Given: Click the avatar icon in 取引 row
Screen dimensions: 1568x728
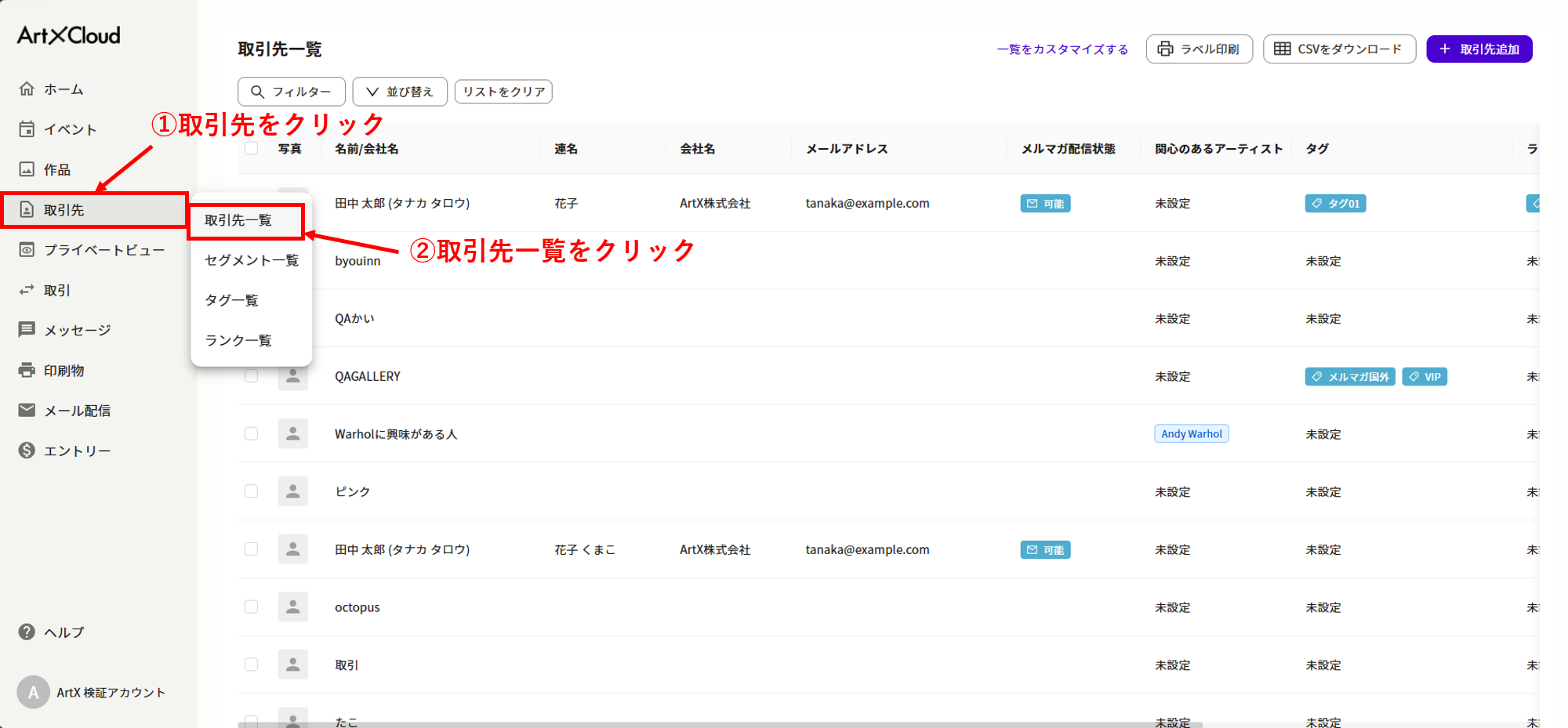Looking at the screenshot, I should (292, 665).
